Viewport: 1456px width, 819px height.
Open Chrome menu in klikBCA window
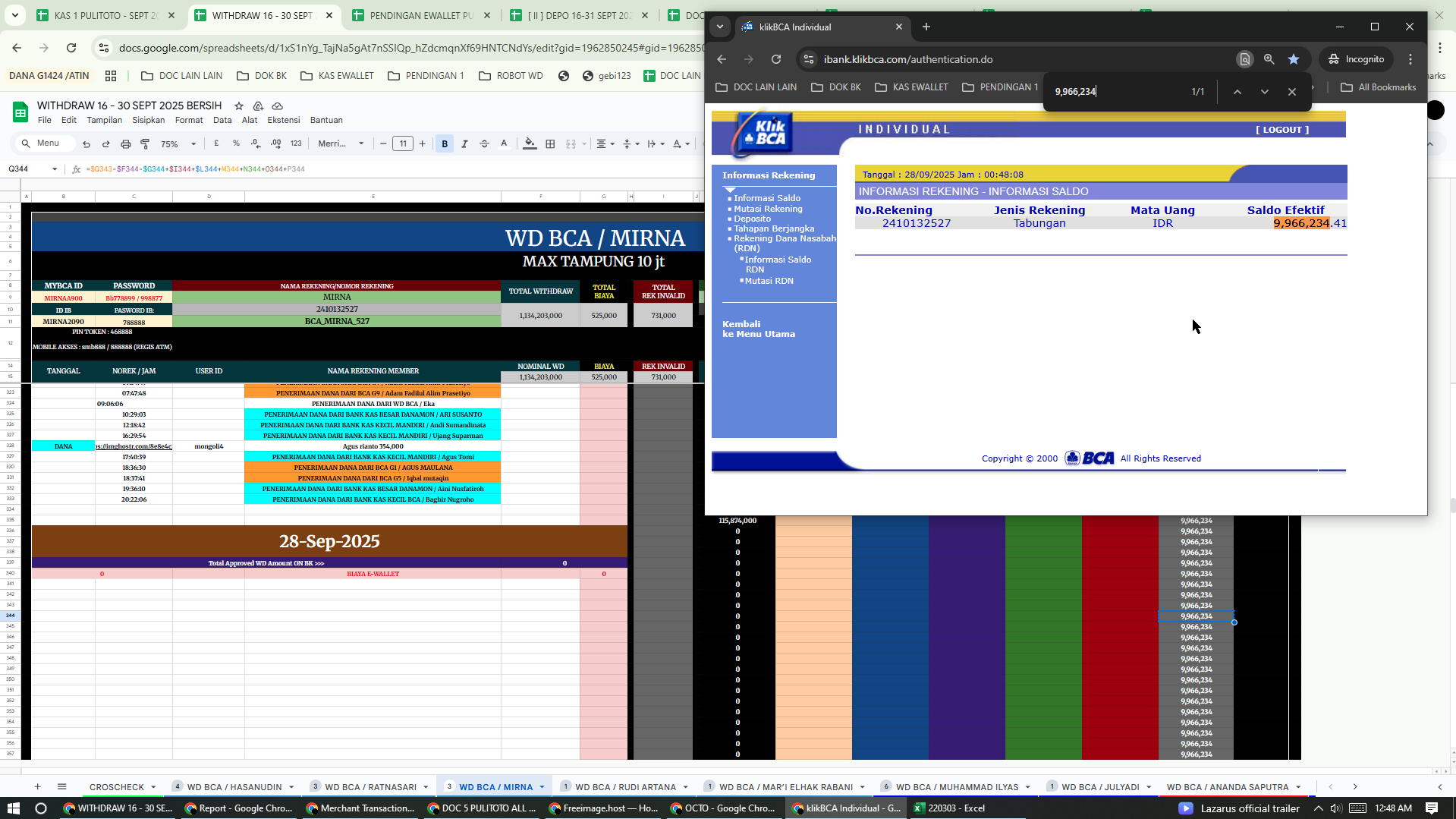point(1410,59)
